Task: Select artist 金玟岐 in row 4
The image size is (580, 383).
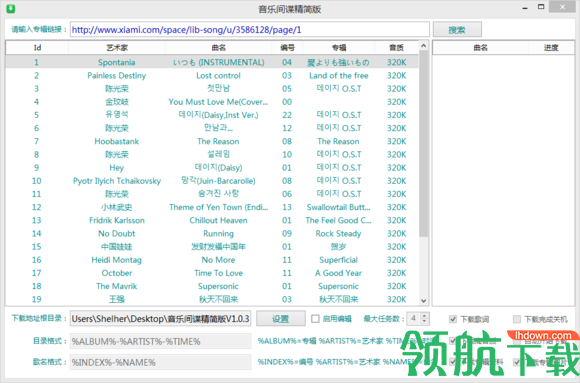Action: [x=117, y=102]
